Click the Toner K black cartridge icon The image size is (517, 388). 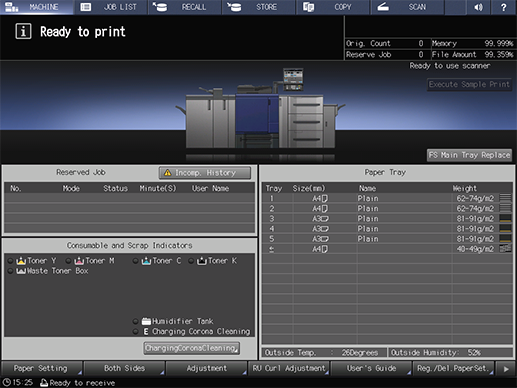202,261
